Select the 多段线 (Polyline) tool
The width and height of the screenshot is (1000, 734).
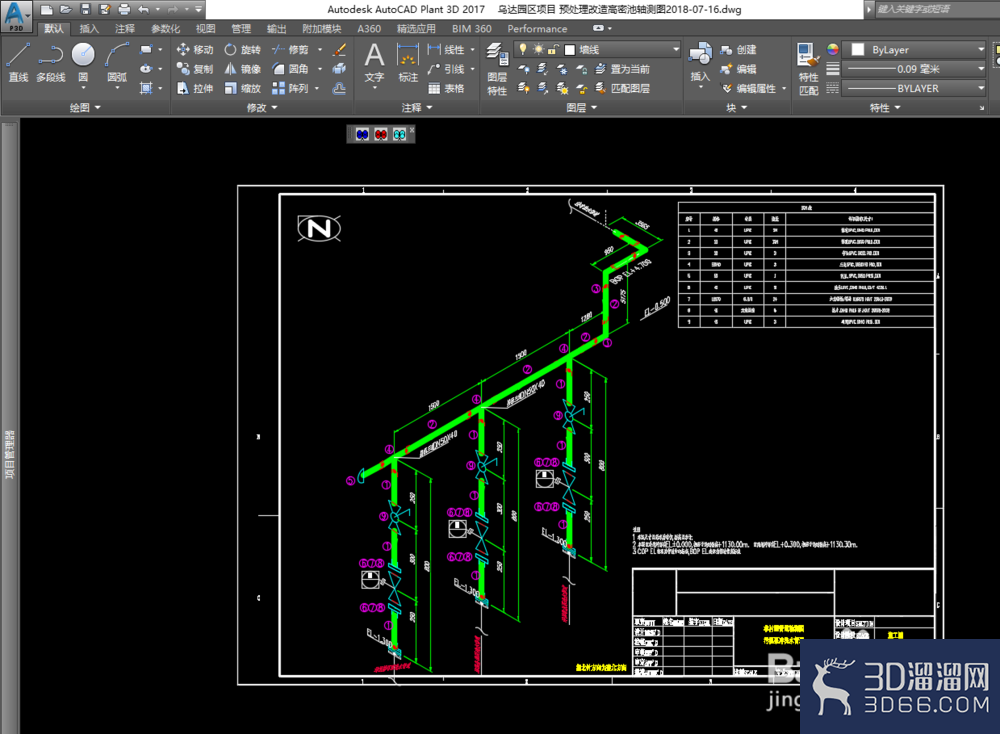tap(50, 62)
